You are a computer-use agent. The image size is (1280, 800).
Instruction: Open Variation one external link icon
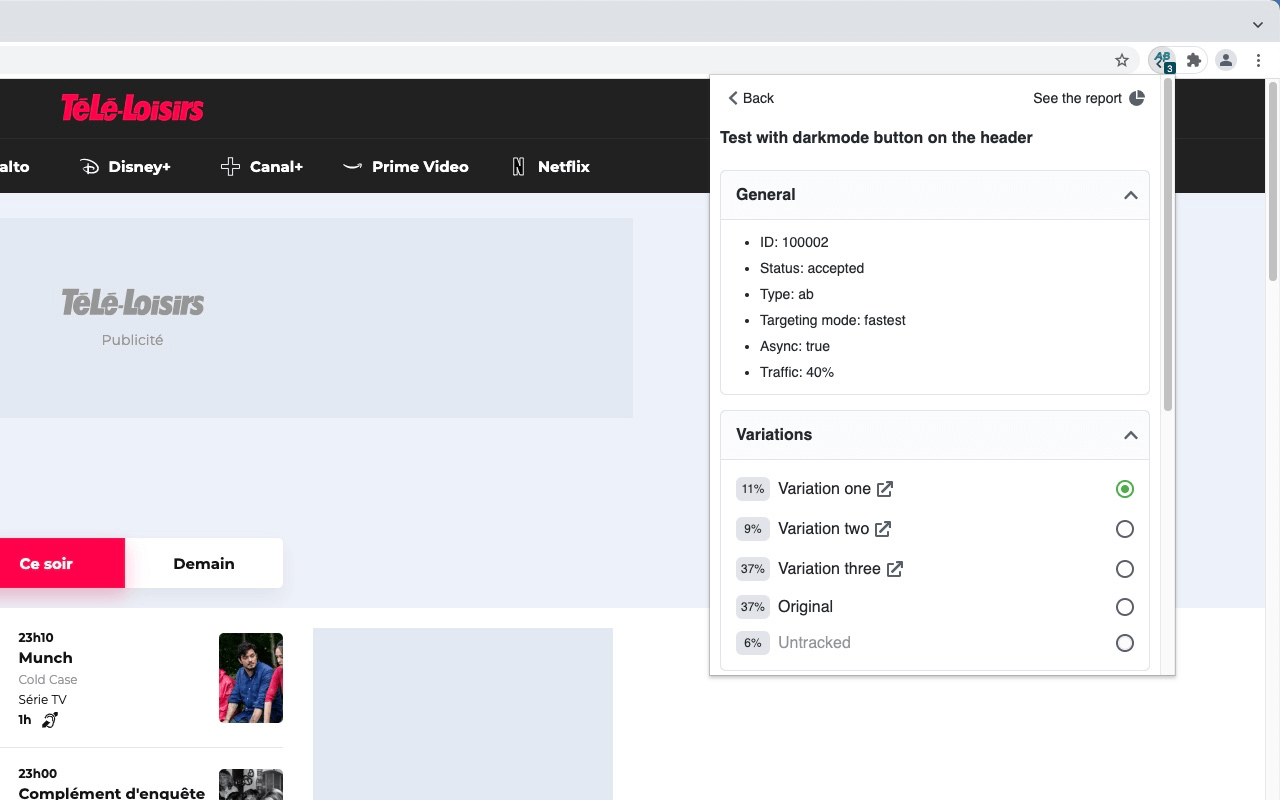(885, 489)
